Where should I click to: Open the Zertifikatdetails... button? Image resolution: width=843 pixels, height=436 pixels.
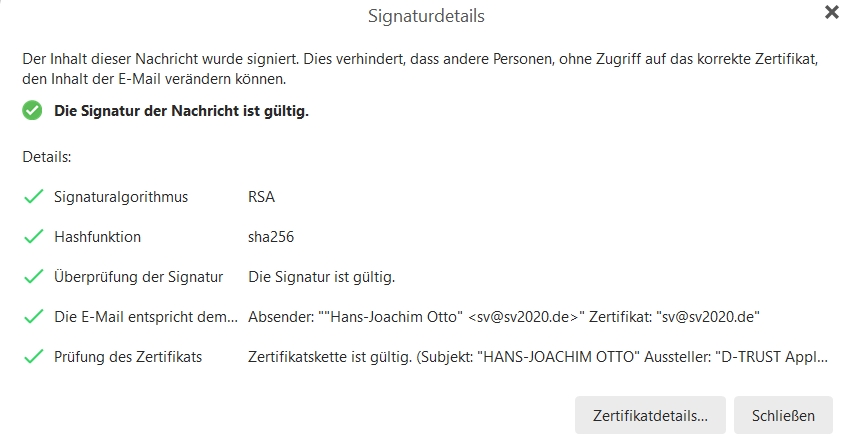point(650,416)
